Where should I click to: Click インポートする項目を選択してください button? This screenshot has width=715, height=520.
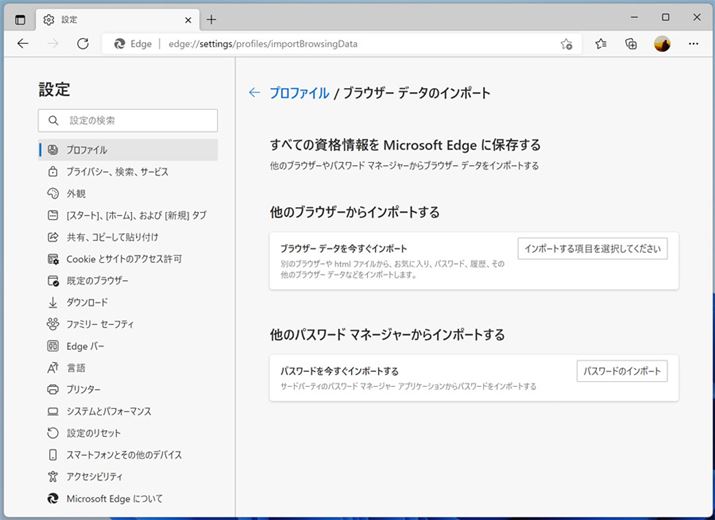(x=592, y=249)
